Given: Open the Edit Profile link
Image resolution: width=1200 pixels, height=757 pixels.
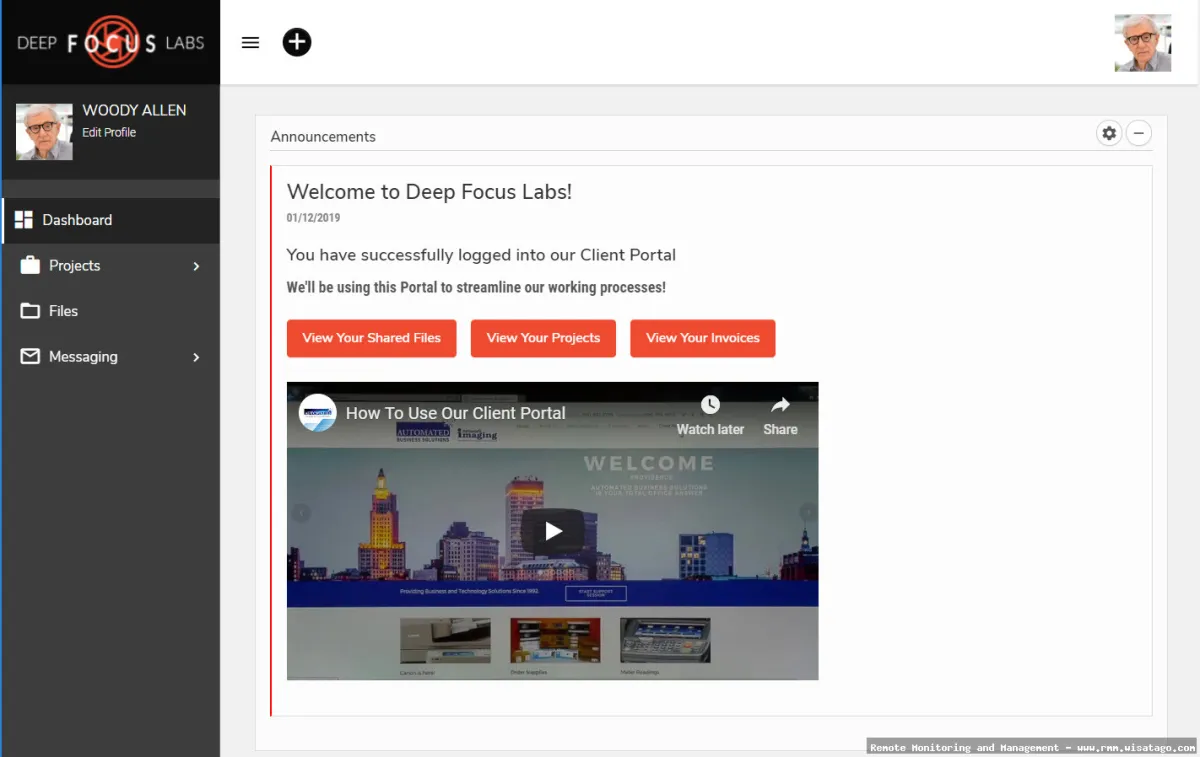Looking at the screenshot, I should pyautogui.click(x=109, y=132).
